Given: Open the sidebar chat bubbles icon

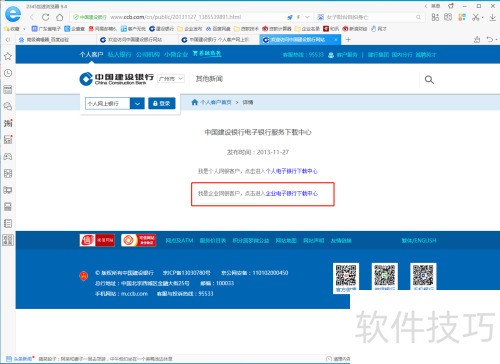Looking at the screenshot, I should click(x=8, y=106).
